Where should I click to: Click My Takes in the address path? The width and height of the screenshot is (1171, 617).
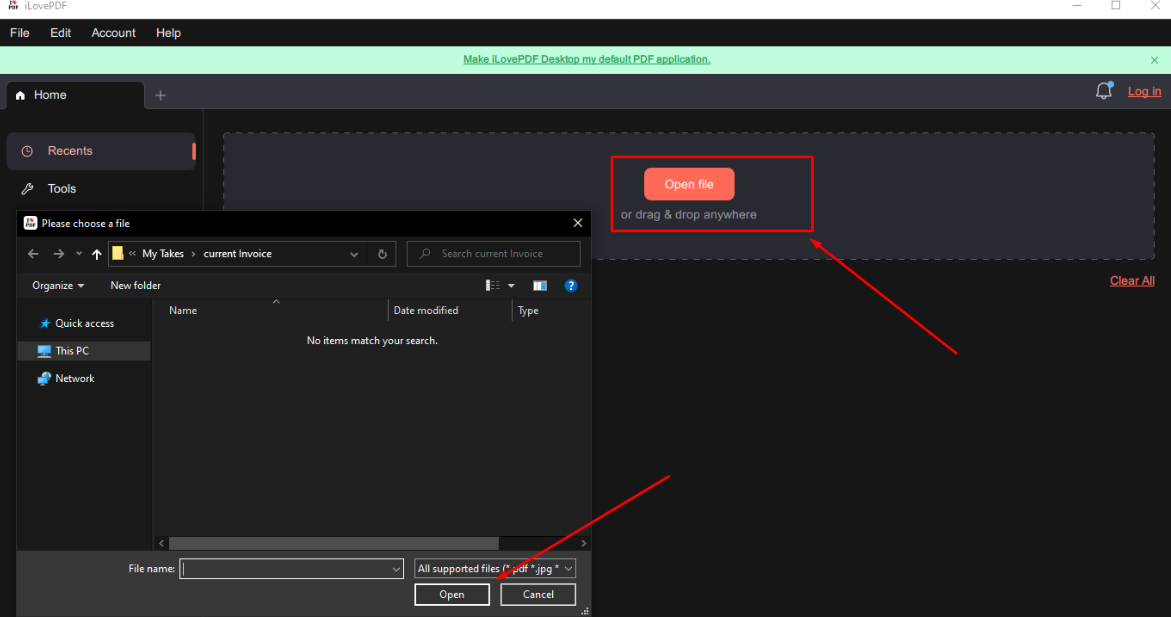[163, 254]
